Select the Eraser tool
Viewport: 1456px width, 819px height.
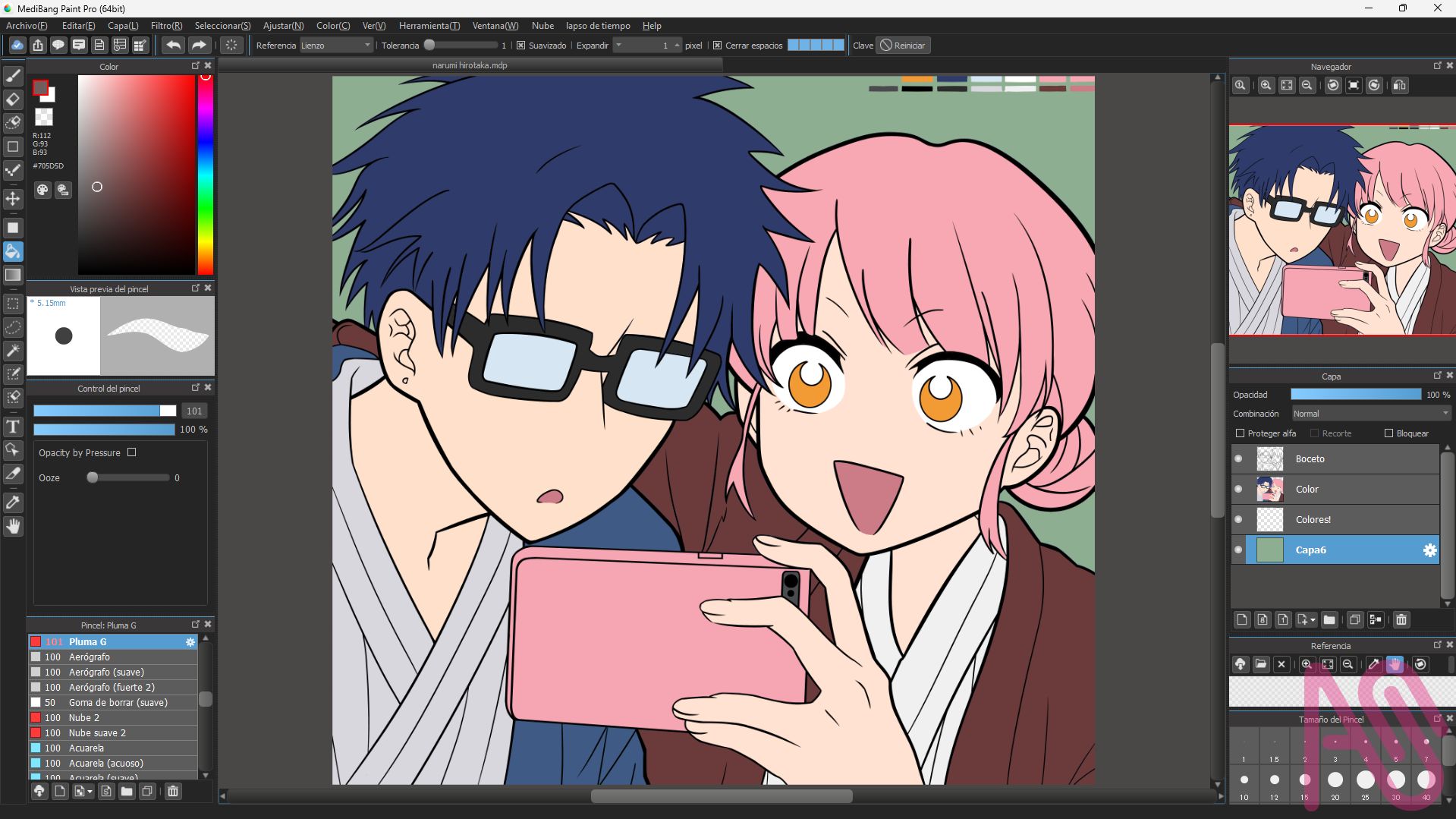coord(13,99)
